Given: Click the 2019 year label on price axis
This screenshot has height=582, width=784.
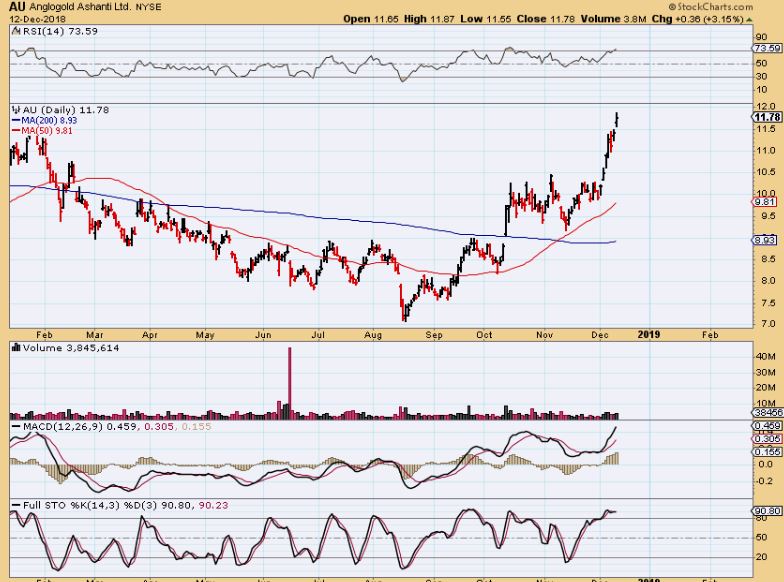Looking at the screenshot, I should 648,334.
